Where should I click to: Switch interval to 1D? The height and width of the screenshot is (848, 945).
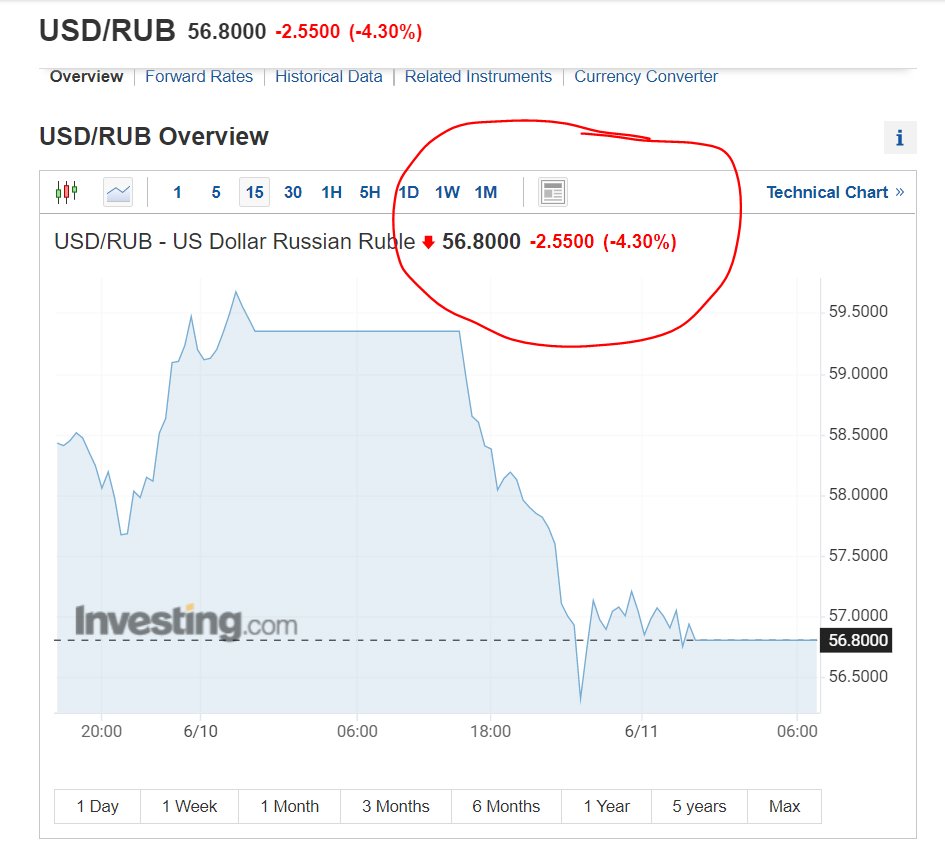[409, 192]
